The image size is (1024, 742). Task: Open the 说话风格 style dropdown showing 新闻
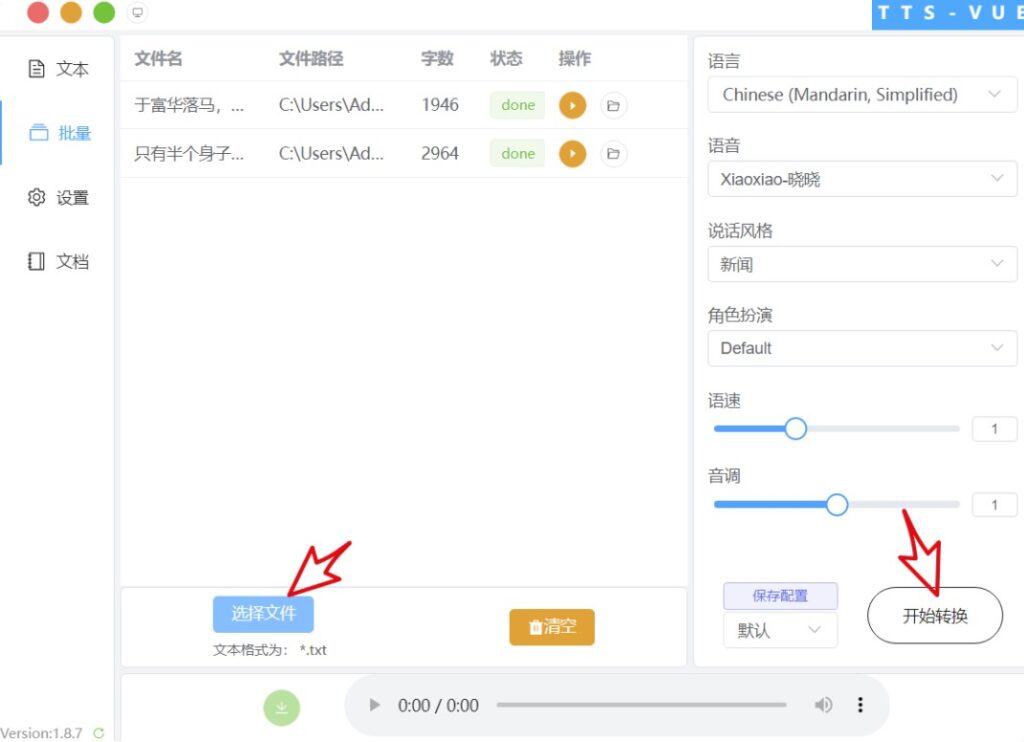point(861,264)
